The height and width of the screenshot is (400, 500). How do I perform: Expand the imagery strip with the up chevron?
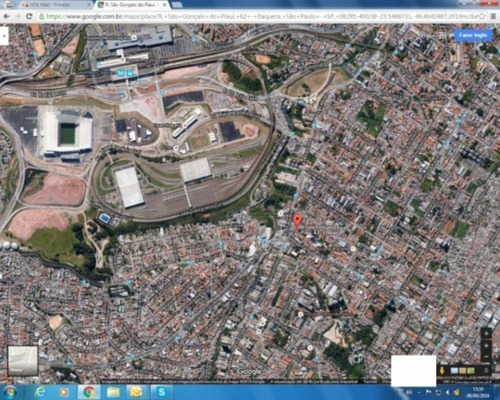click(x=486, y=370)
